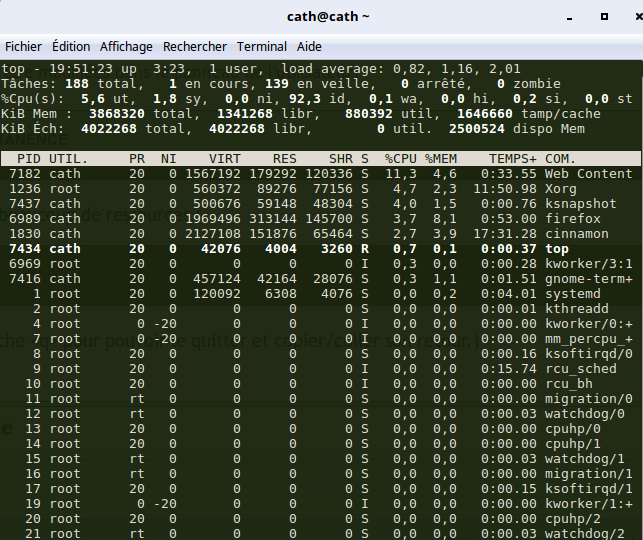Select the gnome-term+ process name
Image resolution: width=643 pixels, height=540 pixels.
tap(588, 279)
